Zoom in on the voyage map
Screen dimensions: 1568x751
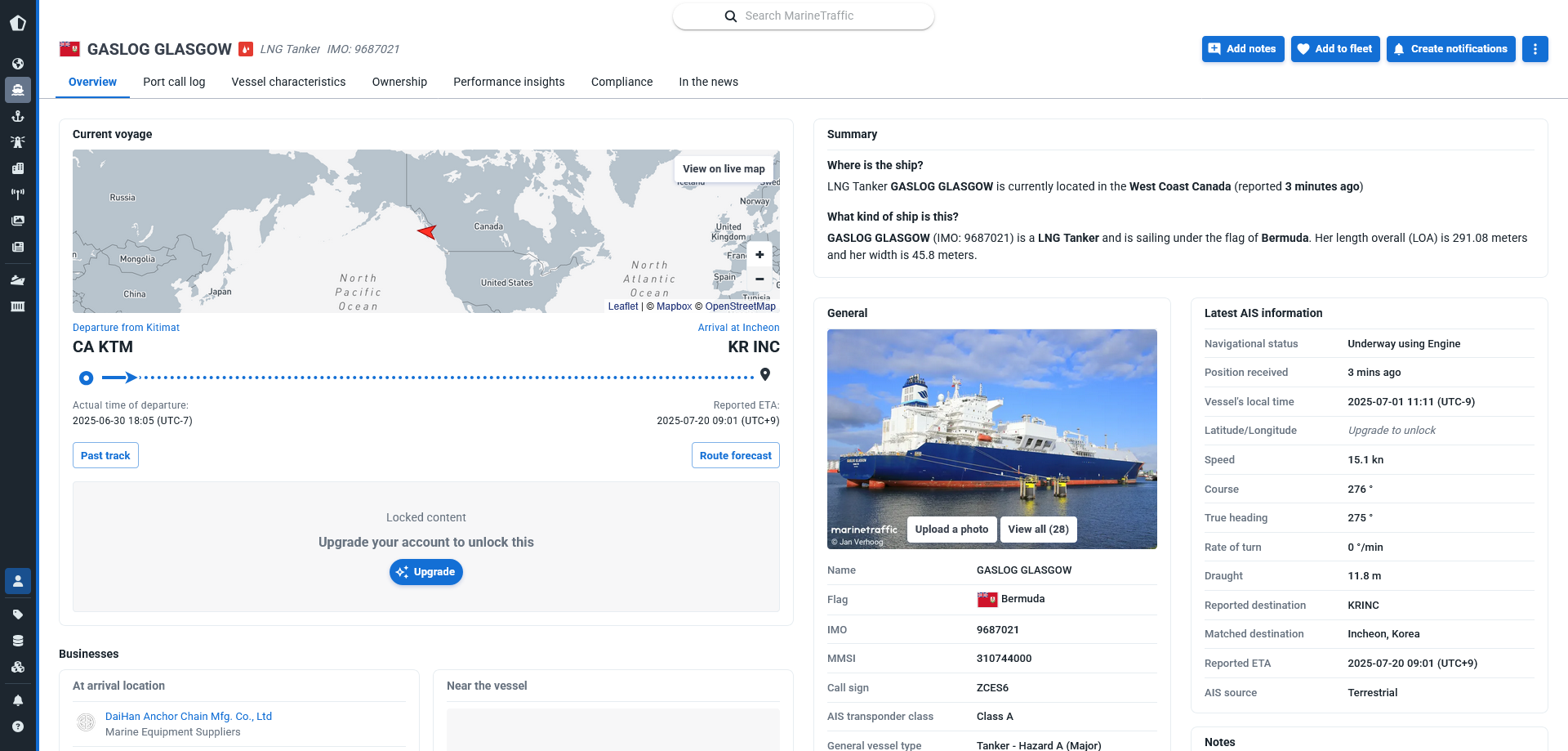(759, 255)
